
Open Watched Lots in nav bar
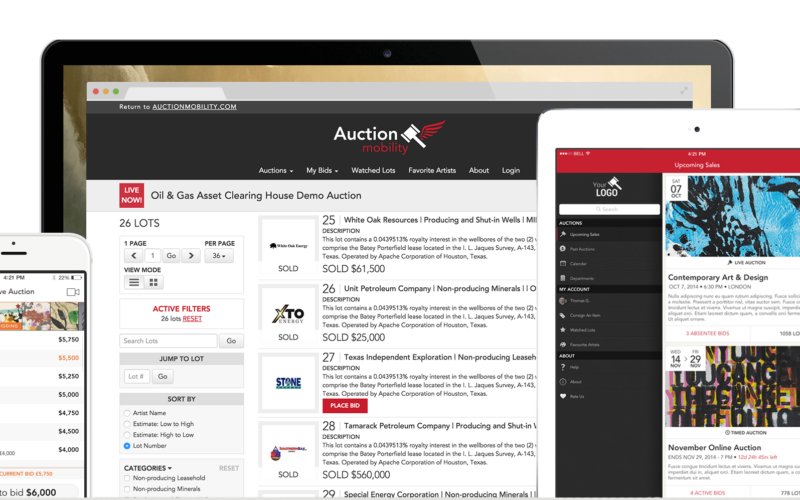pyautogui.click(x=373, y=170)
